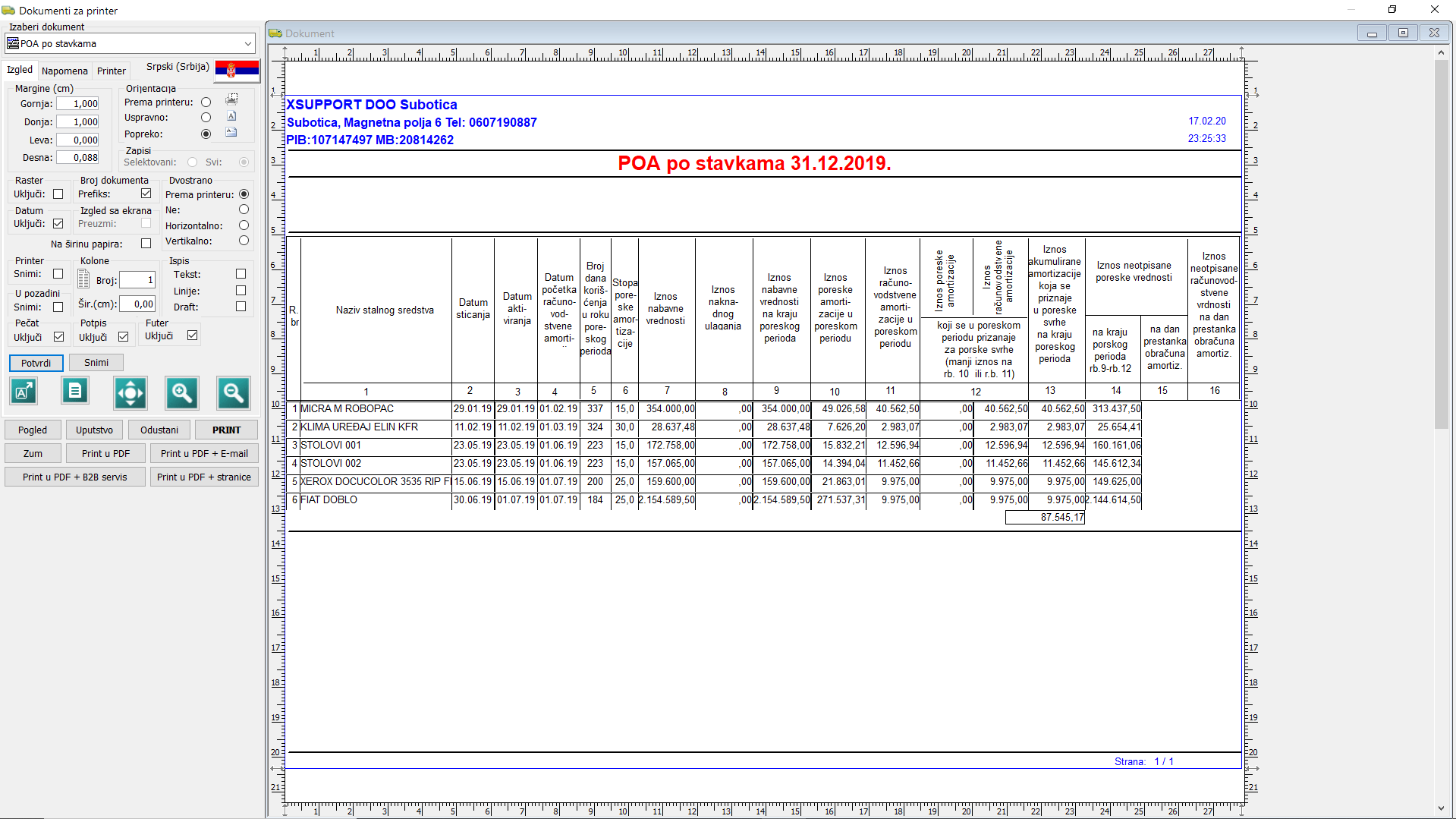Open the Izaberi dokument dropdown
Viewport: 1456px width, 819px height.
pos(247,44)
